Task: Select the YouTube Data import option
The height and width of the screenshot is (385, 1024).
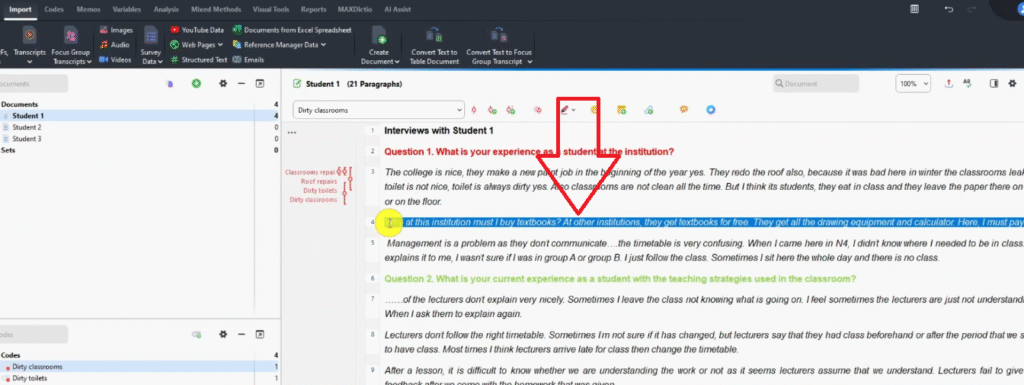Action: (x=197, y=30)
